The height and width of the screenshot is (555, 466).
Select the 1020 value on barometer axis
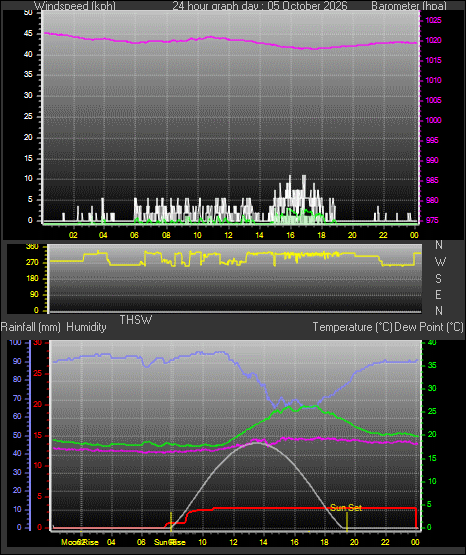pyautogui.click(x=433, y=40)
